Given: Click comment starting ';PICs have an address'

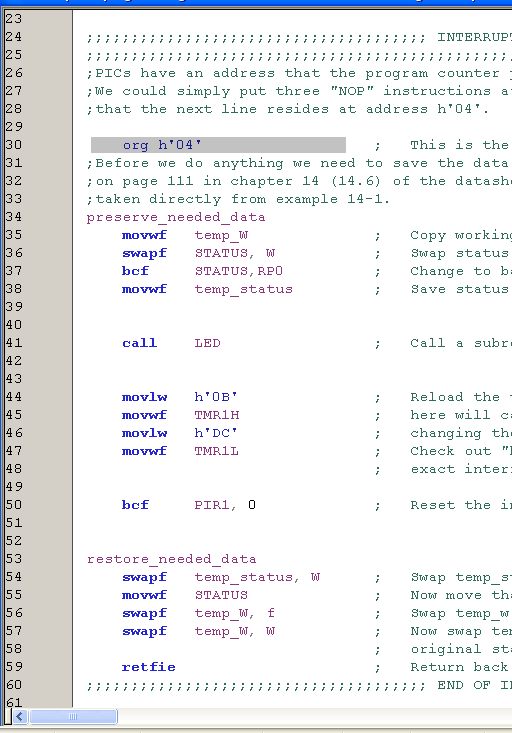Looking at the screenshot, I should click(x=298, y=73).
